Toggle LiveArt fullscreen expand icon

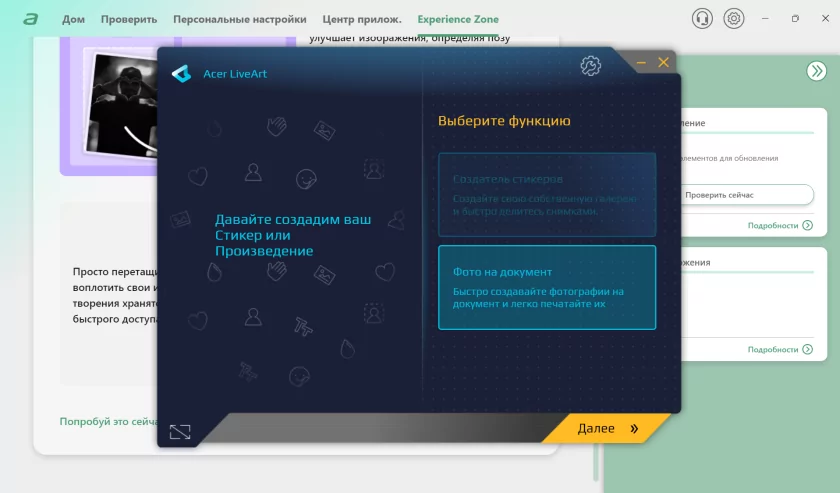180,432
